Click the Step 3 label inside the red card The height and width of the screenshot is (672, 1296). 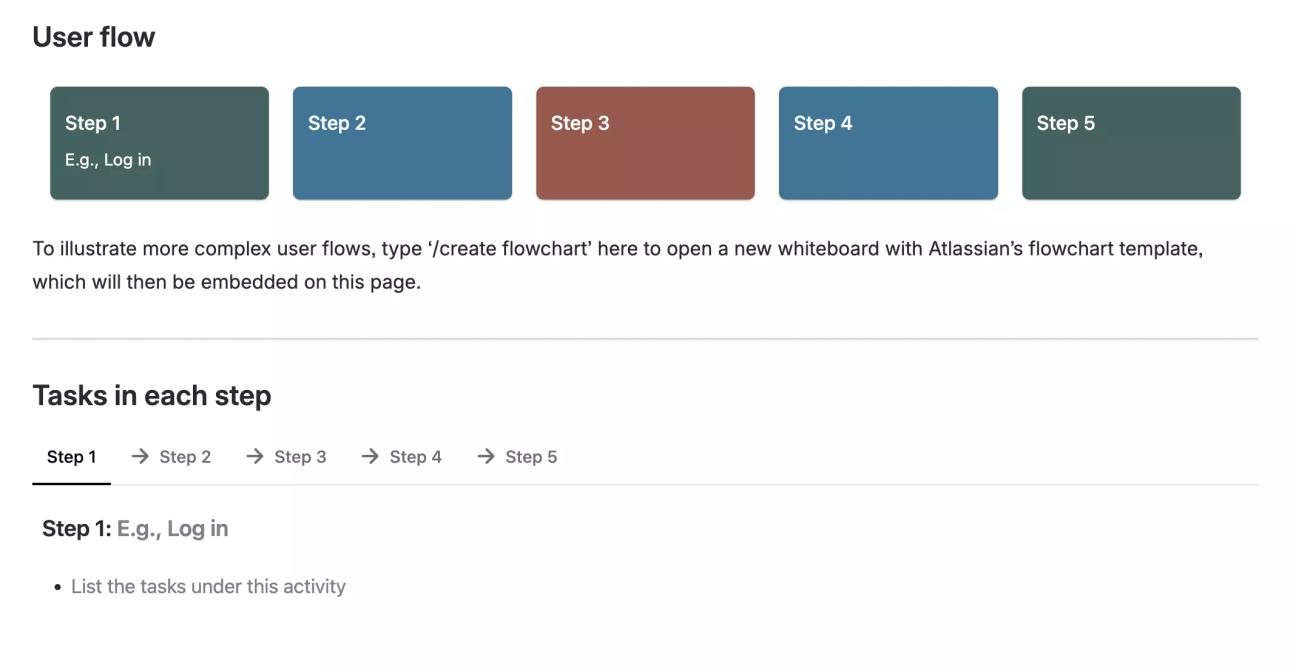click(581, 123)
